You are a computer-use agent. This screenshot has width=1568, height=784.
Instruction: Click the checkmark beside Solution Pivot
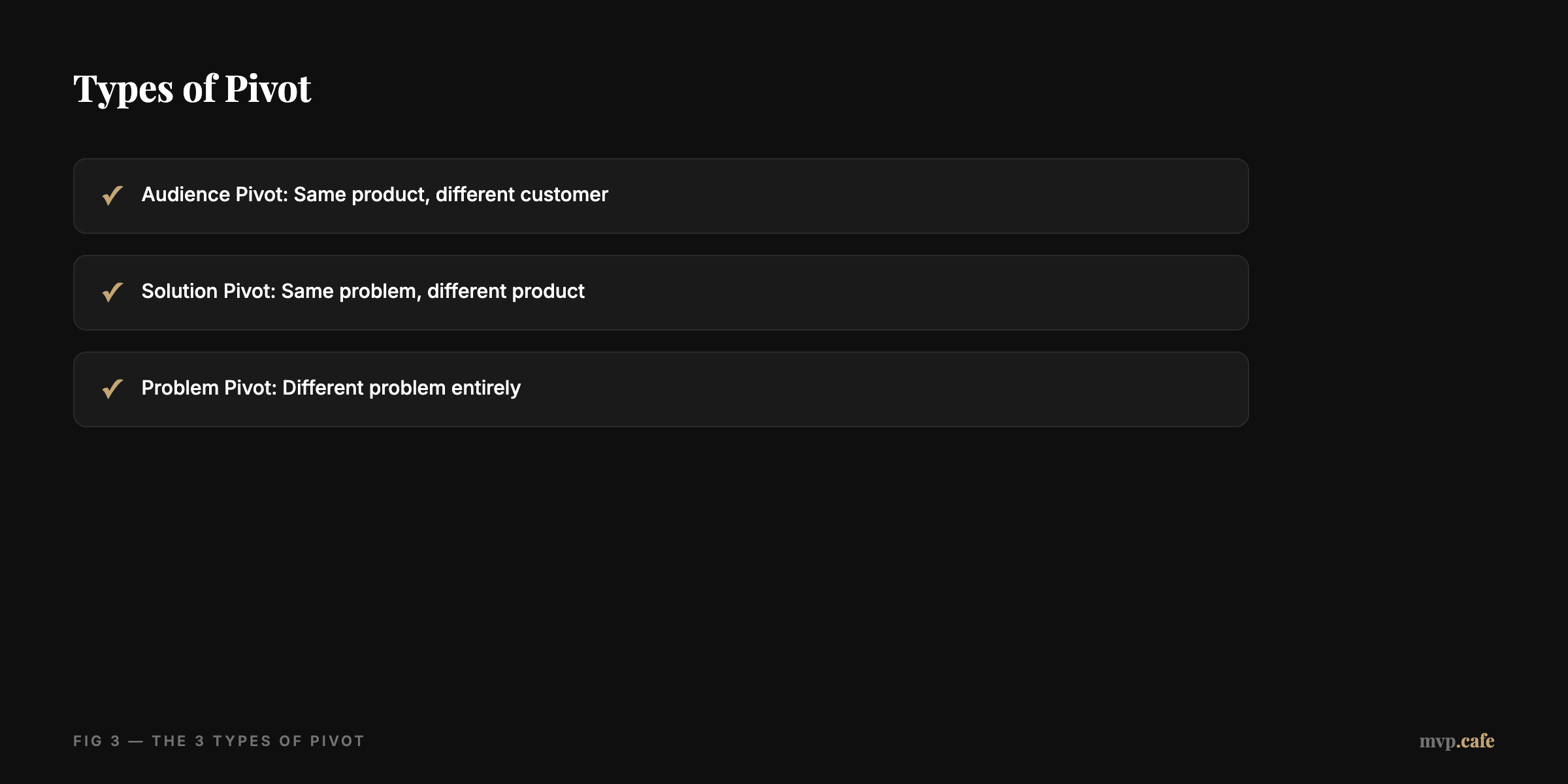coord(112,292)
